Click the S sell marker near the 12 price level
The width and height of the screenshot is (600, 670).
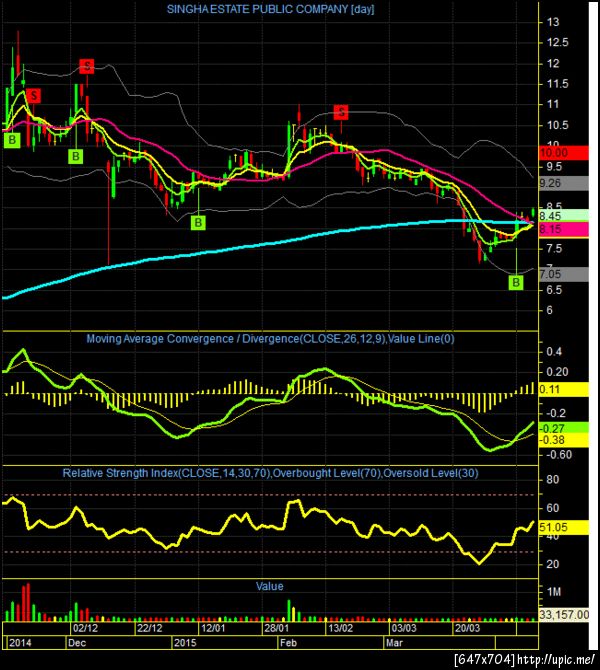[87, 66]
